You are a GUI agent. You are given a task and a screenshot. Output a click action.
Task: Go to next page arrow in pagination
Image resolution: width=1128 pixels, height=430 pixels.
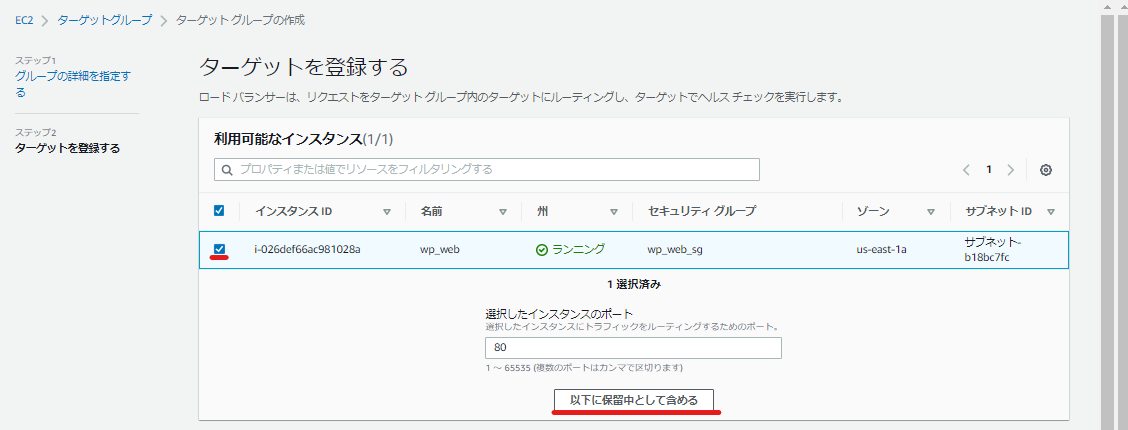[x=1011, y=170]
